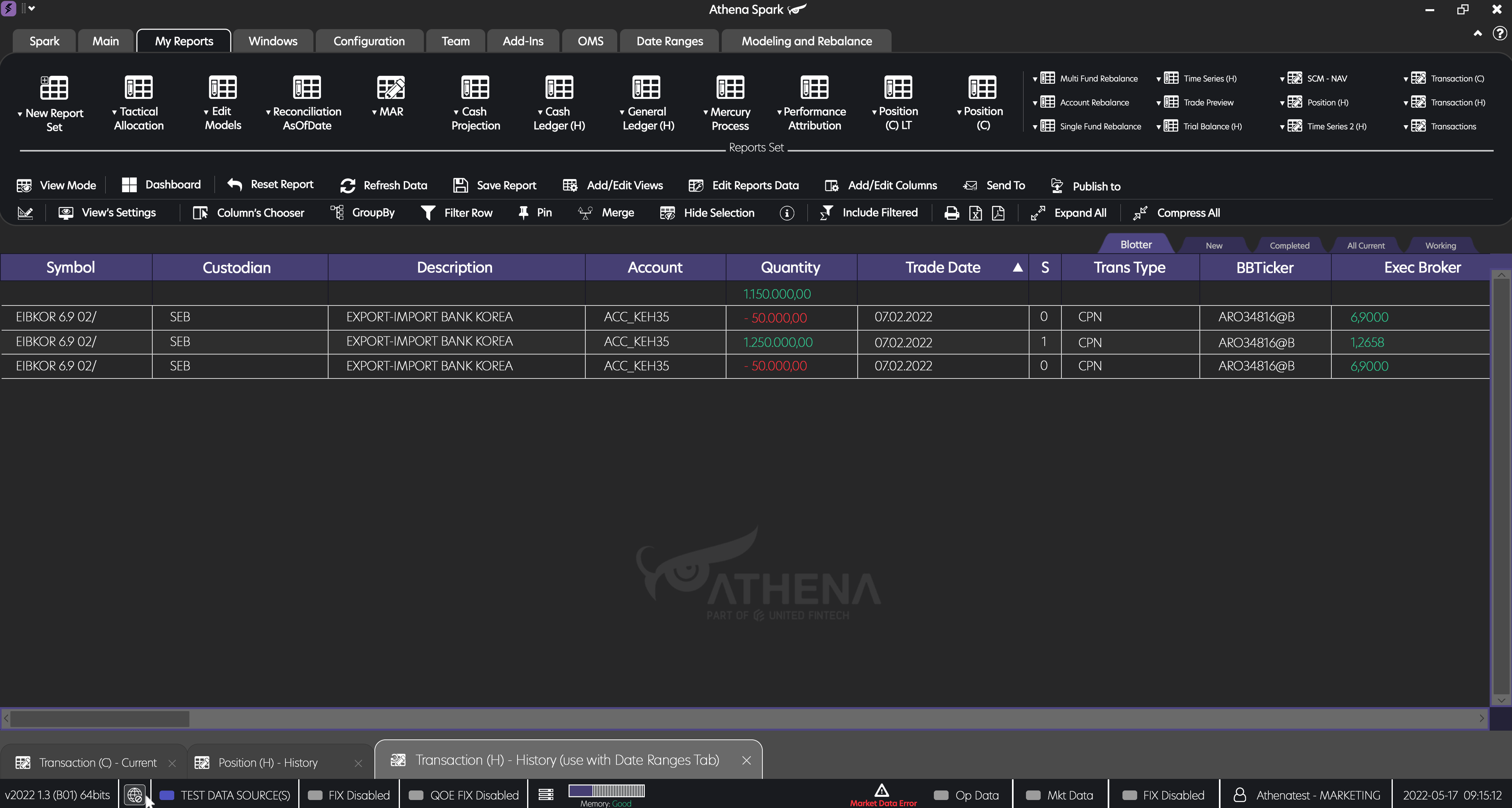1512x808 pixels.
Task: Create a New Report Set
Action: click(53, 103)
